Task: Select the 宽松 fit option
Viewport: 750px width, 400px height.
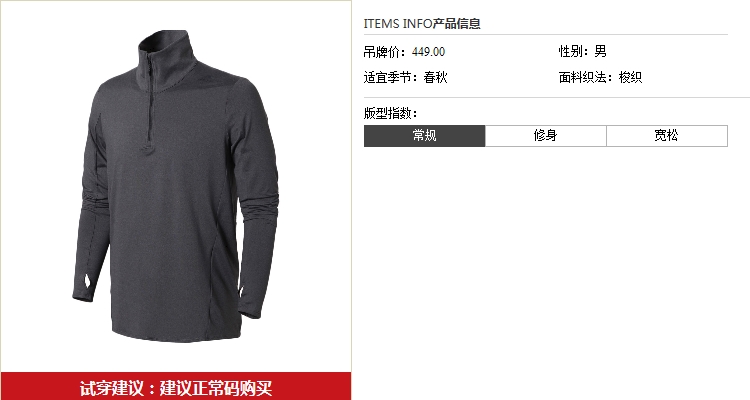Action: (x=667, y=136)
